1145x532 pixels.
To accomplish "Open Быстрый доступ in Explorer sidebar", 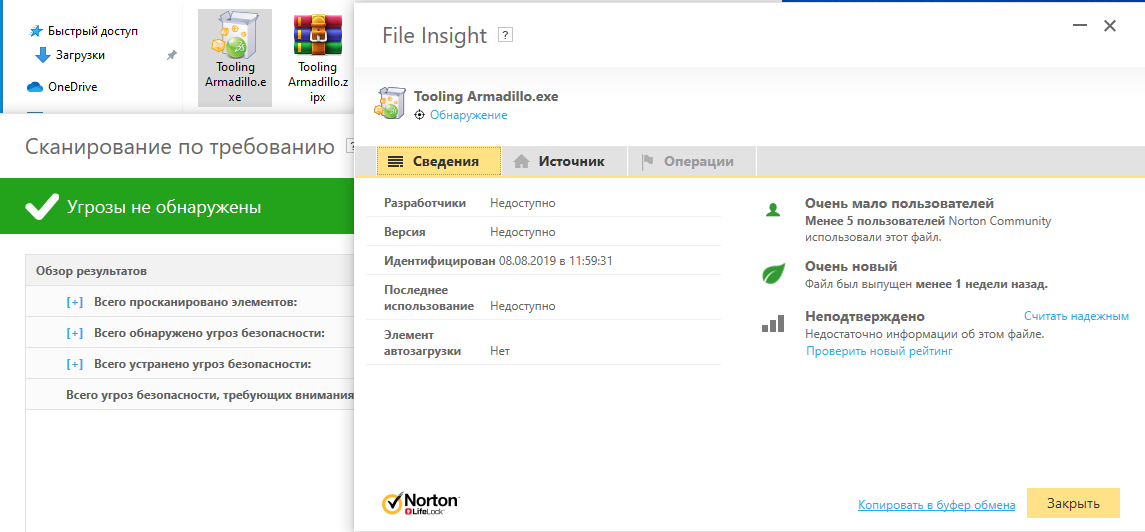I will (93, 31).
